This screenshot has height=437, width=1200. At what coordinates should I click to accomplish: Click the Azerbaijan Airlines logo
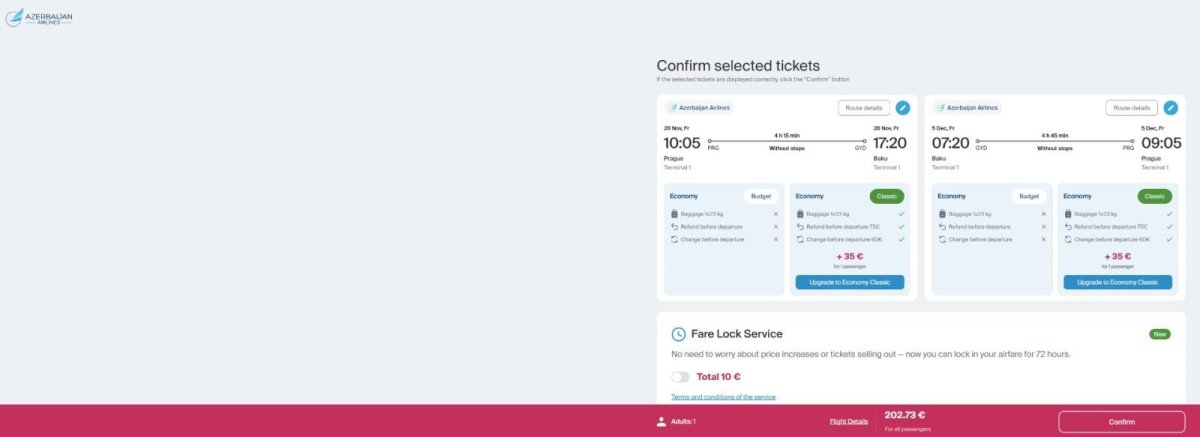39,17
